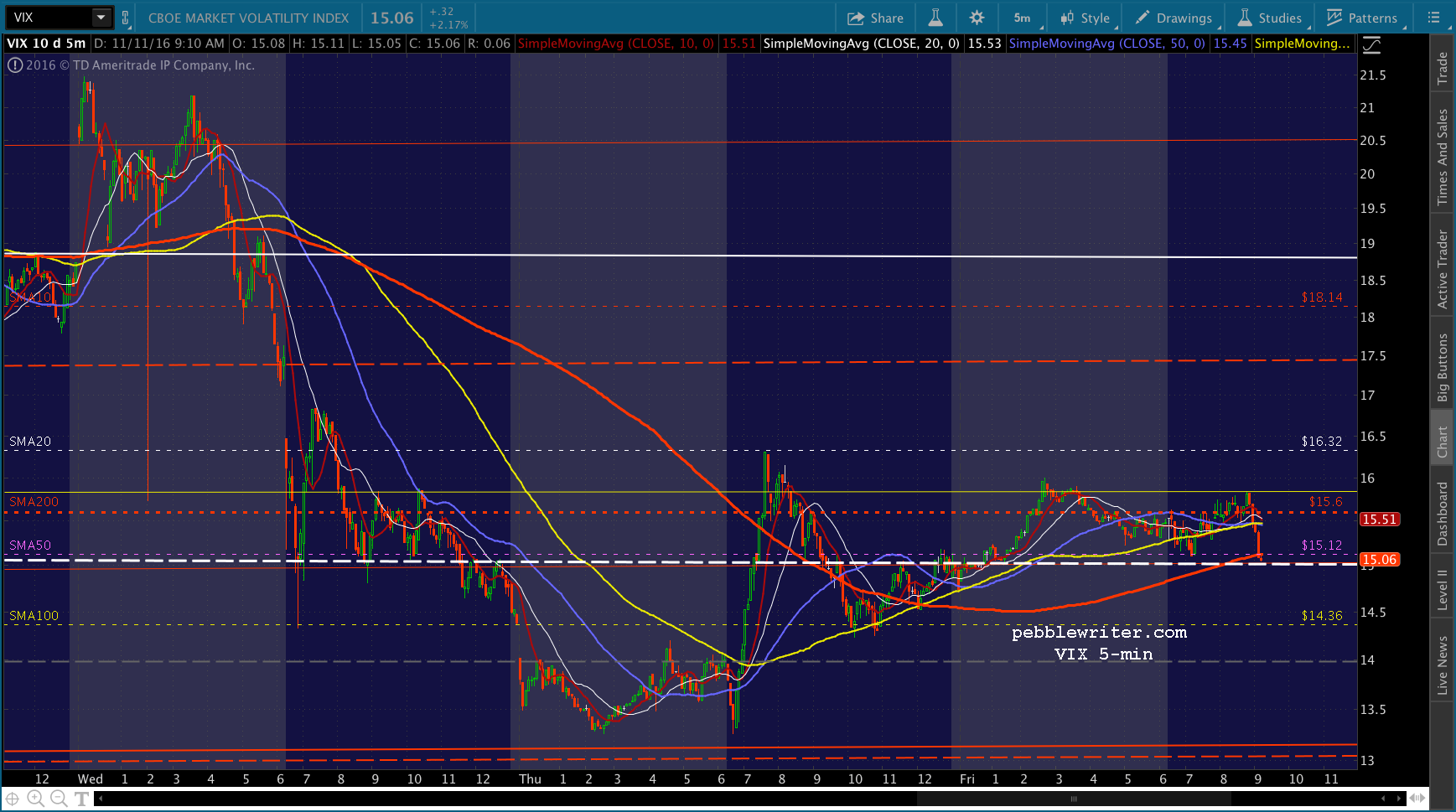Click the chart scale curve icon
1456x812 pixels.
point(1371,45)
